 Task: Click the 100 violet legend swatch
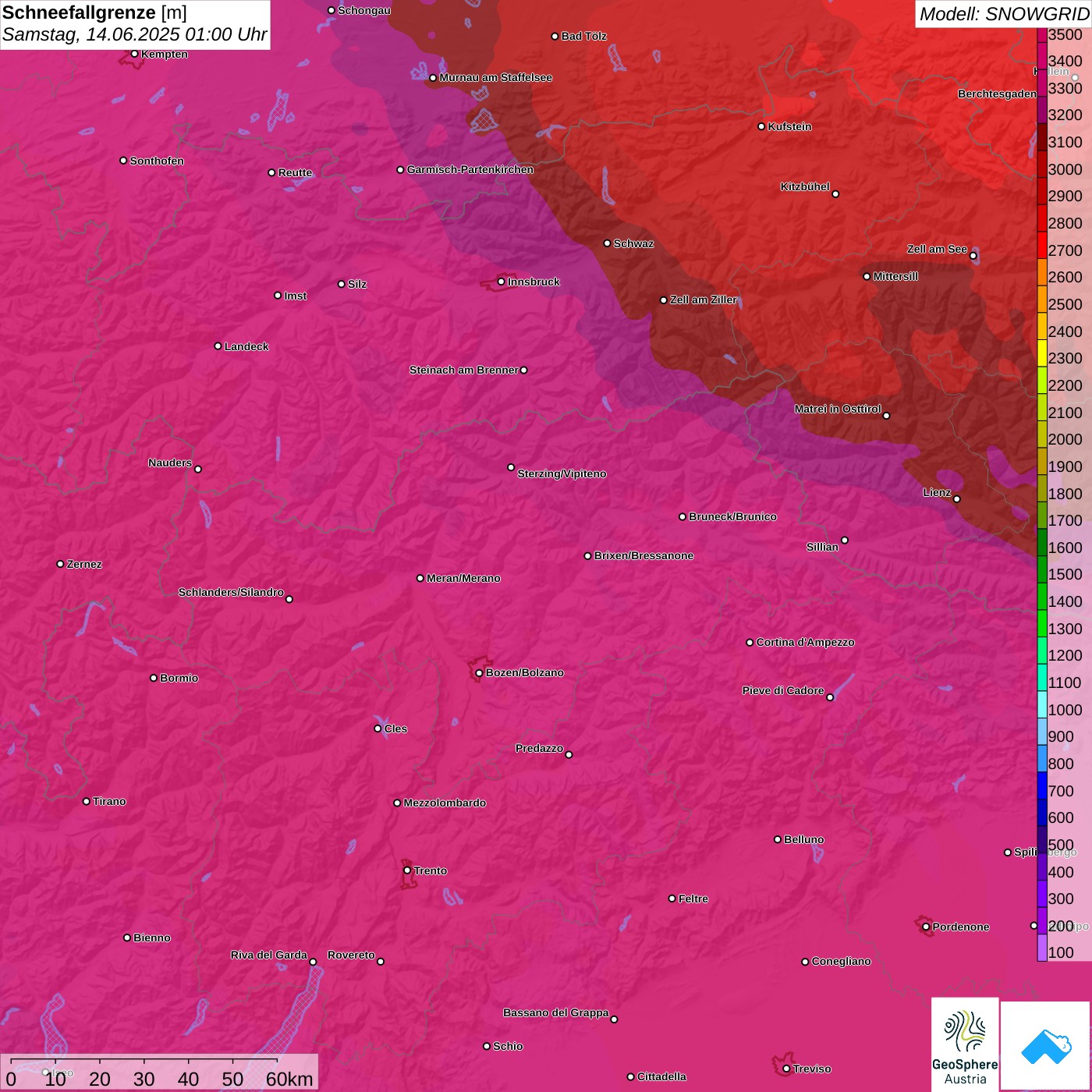(x=1042, y=948)
